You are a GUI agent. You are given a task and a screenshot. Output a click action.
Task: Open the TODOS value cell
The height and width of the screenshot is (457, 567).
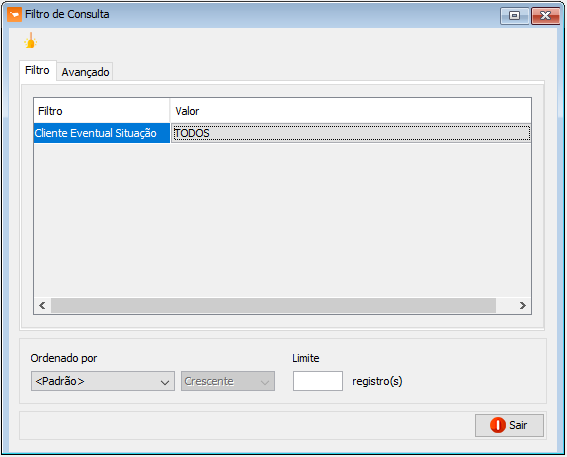[350, 133]
